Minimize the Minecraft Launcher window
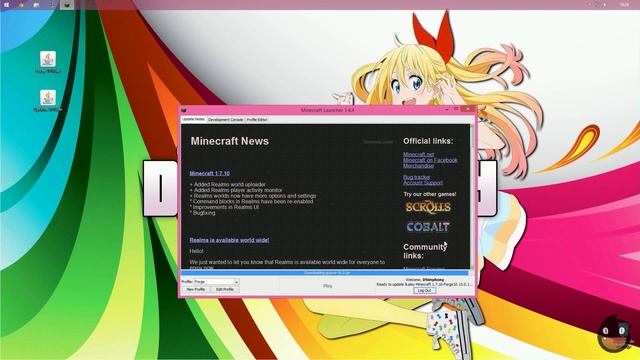This screenshot has width=640, height=360. 447,109
